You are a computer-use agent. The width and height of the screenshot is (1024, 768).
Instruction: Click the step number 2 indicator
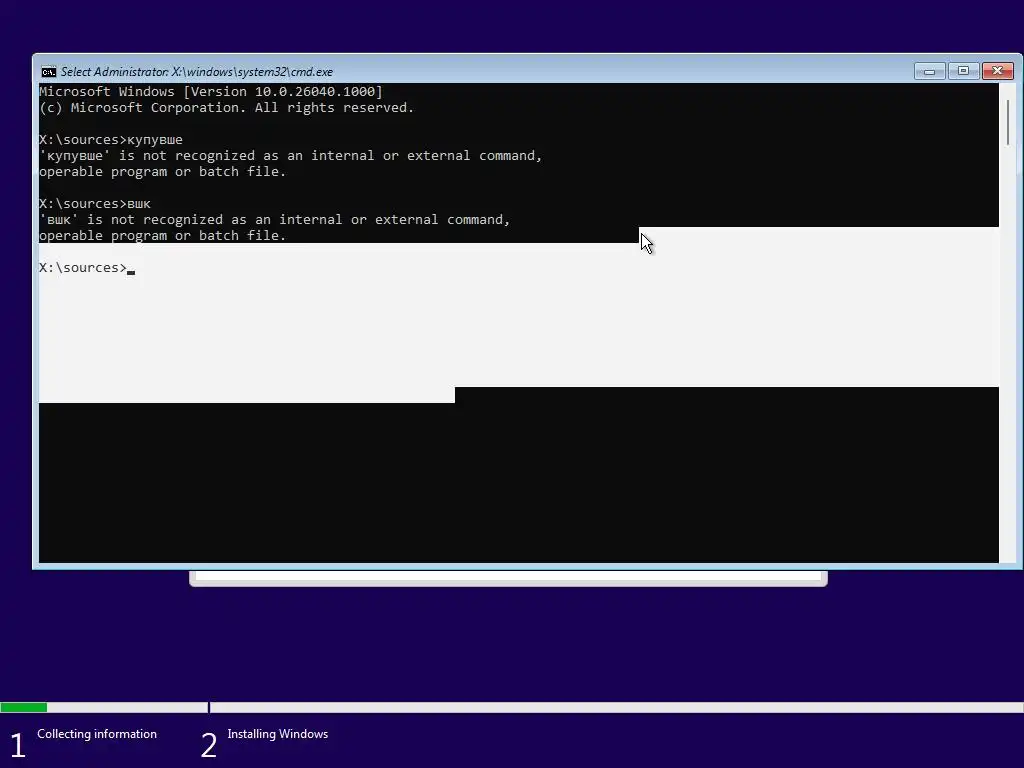point(208,746)
